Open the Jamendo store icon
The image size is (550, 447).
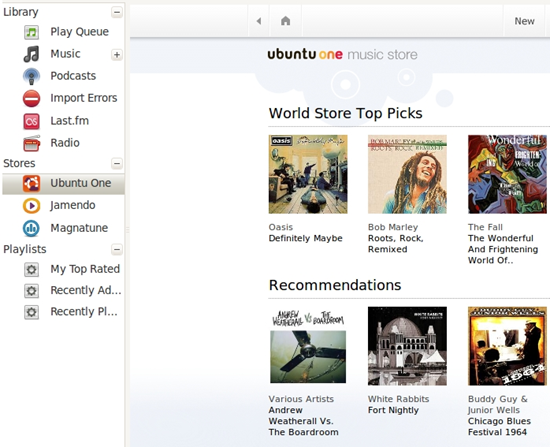point(32,206)
